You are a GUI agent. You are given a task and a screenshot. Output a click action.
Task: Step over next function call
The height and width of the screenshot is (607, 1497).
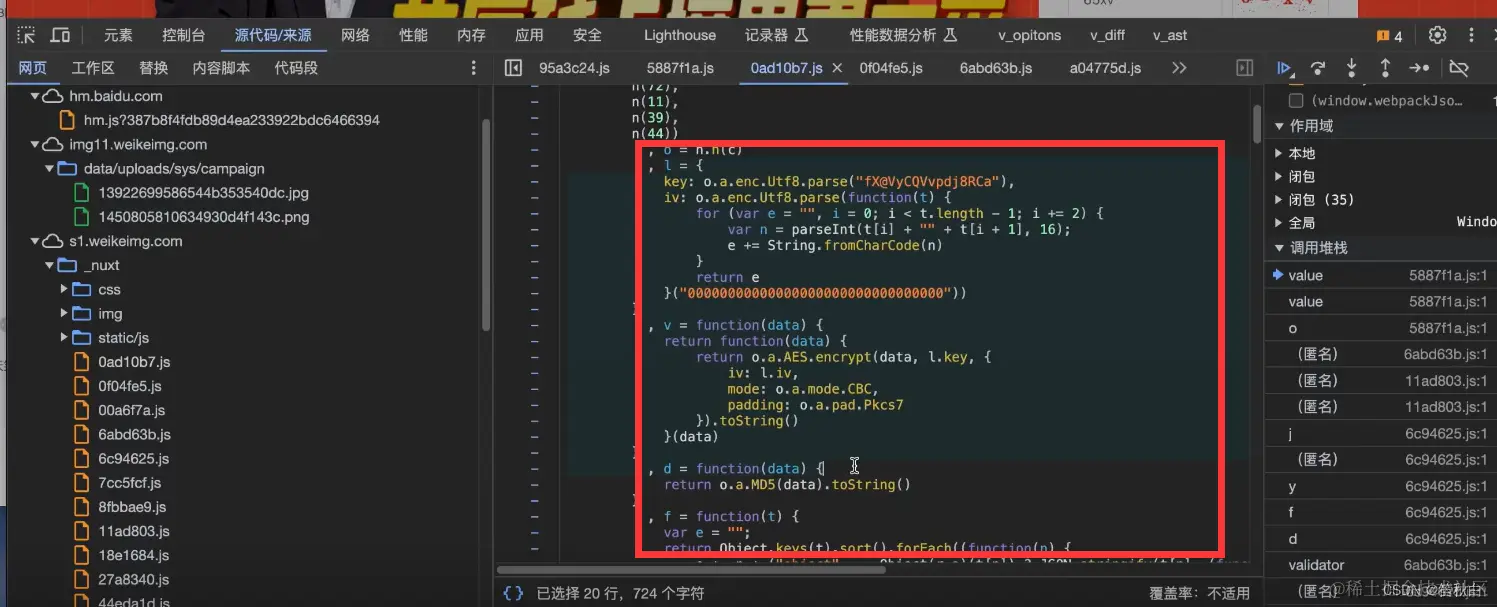pyautogui.click(x=1318, y=68)
